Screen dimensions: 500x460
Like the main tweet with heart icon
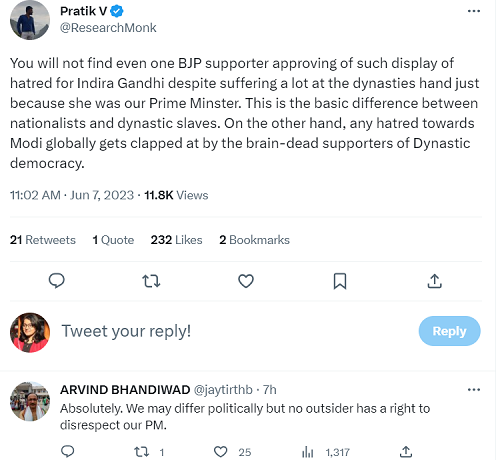(x=246, y=281)
